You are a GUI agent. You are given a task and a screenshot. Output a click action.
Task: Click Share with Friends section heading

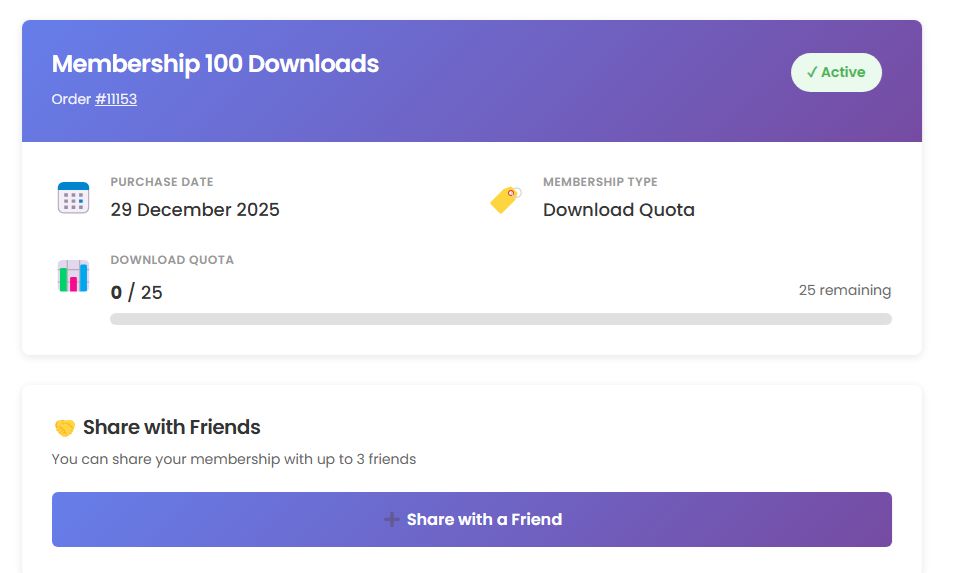[x=171, y=427]
